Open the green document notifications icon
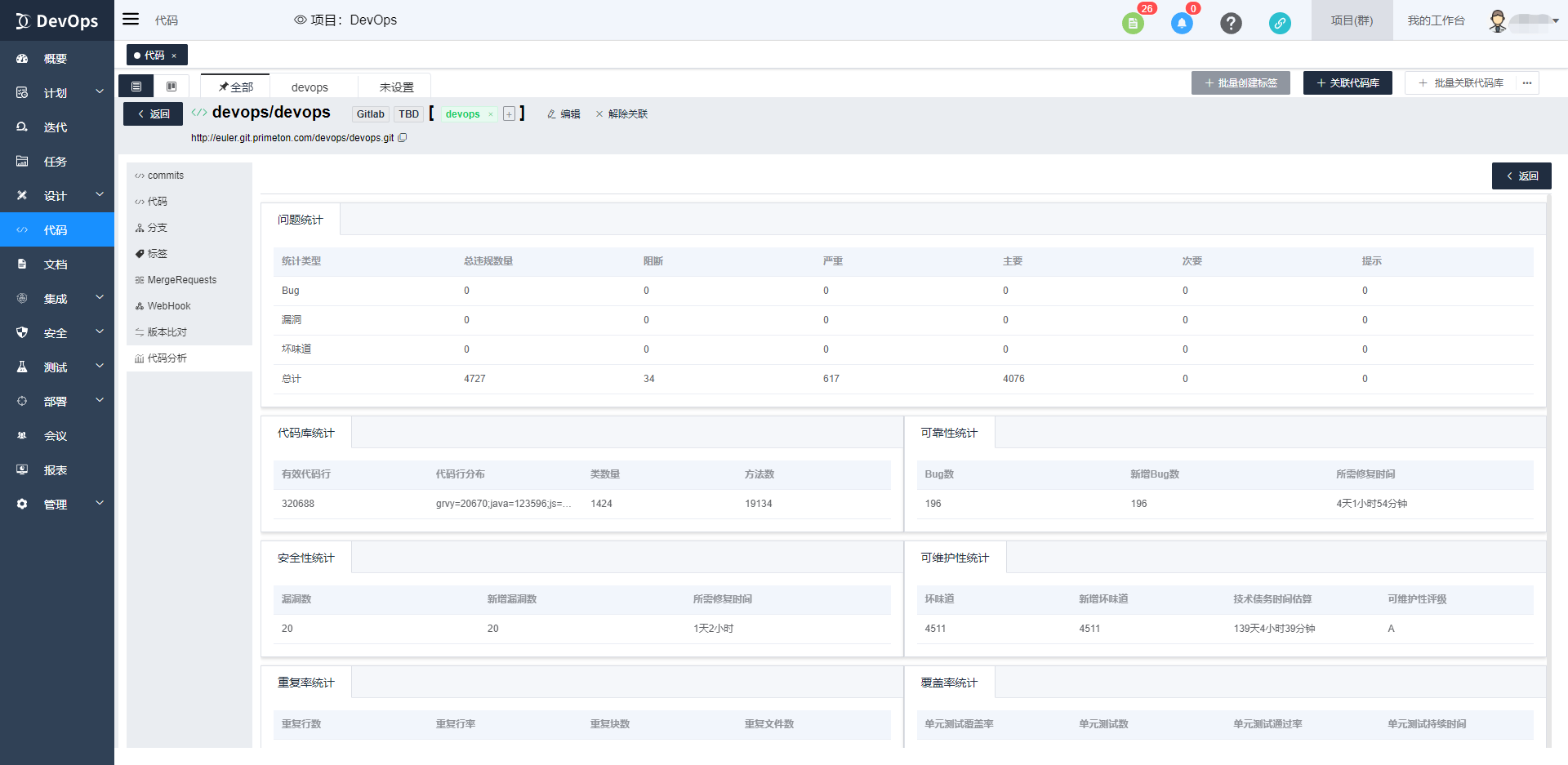This screenshot has width=1568, height=765. pyautogui.click(x=1132, y=24)
